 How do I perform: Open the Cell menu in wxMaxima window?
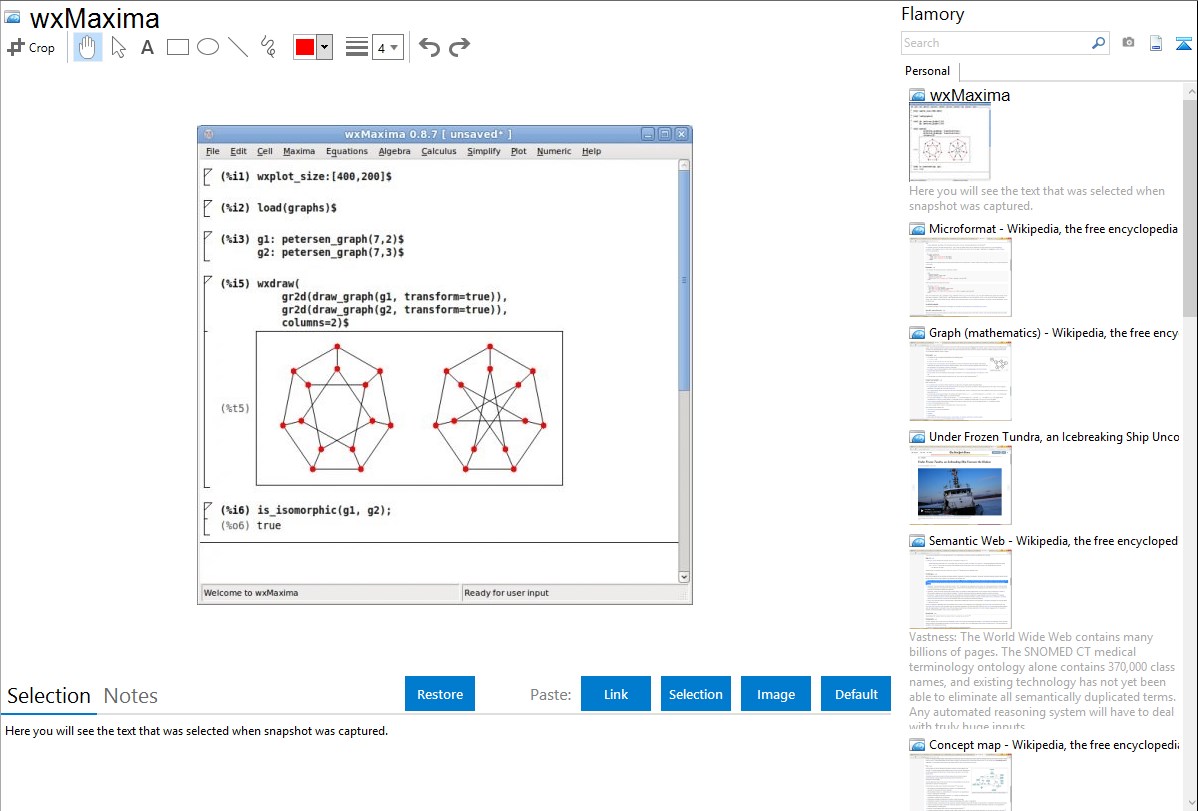[x=264, y=151]
